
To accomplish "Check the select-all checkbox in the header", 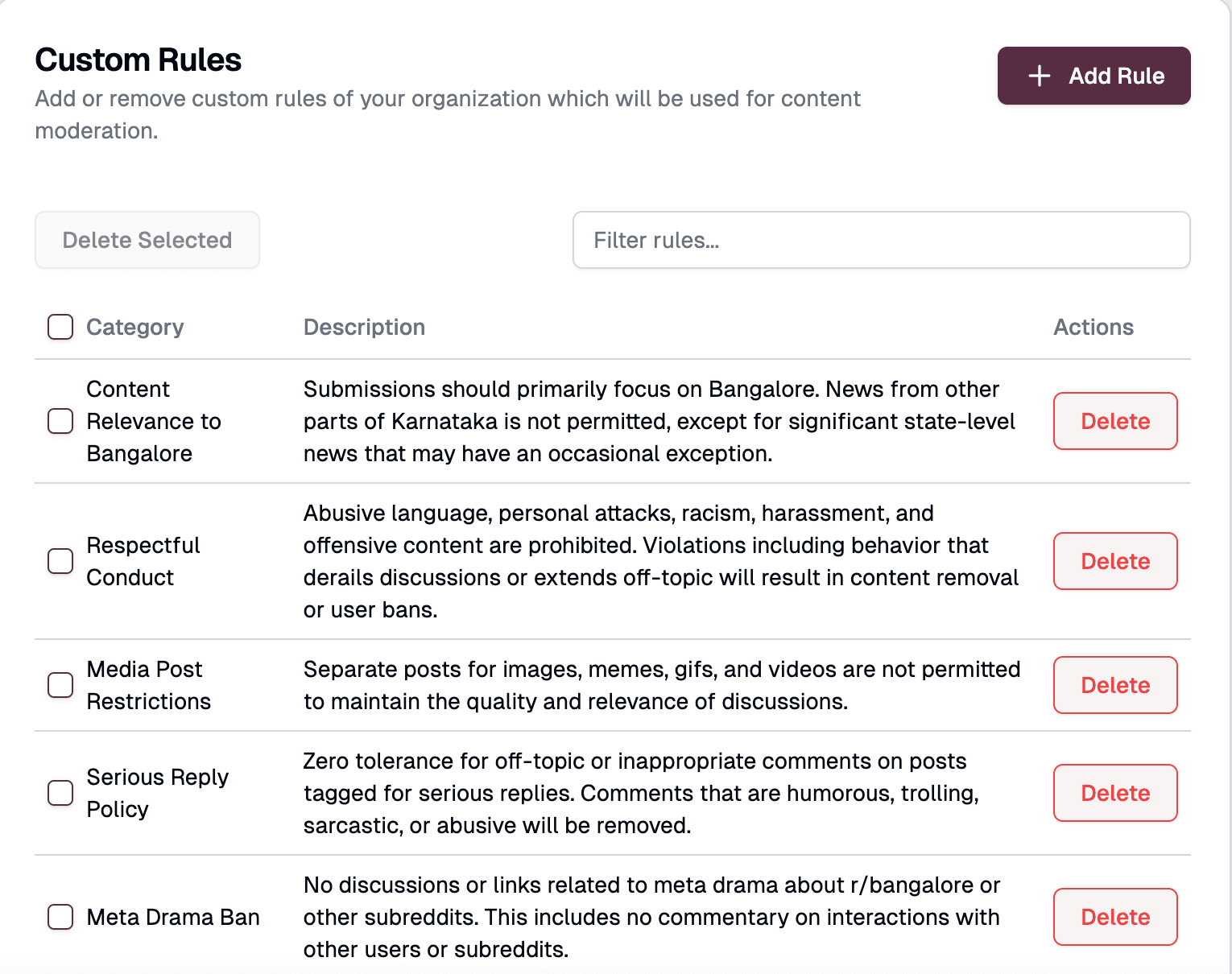I will pyautogui.click(x=60, y=327).
